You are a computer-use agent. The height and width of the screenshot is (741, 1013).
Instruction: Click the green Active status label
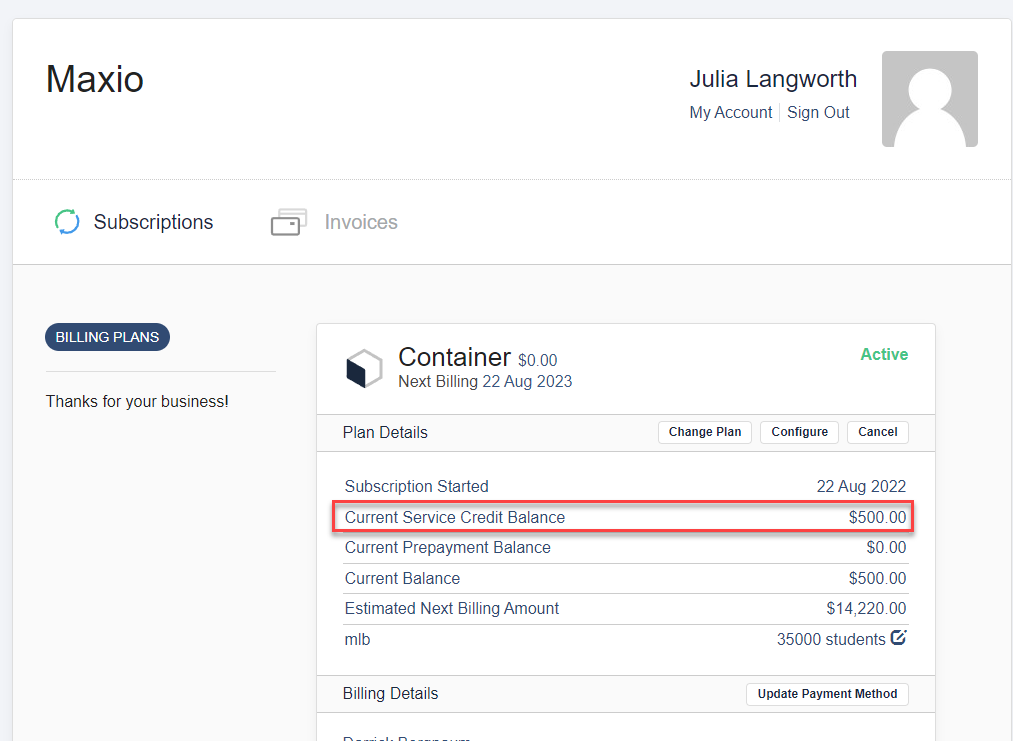884,355
